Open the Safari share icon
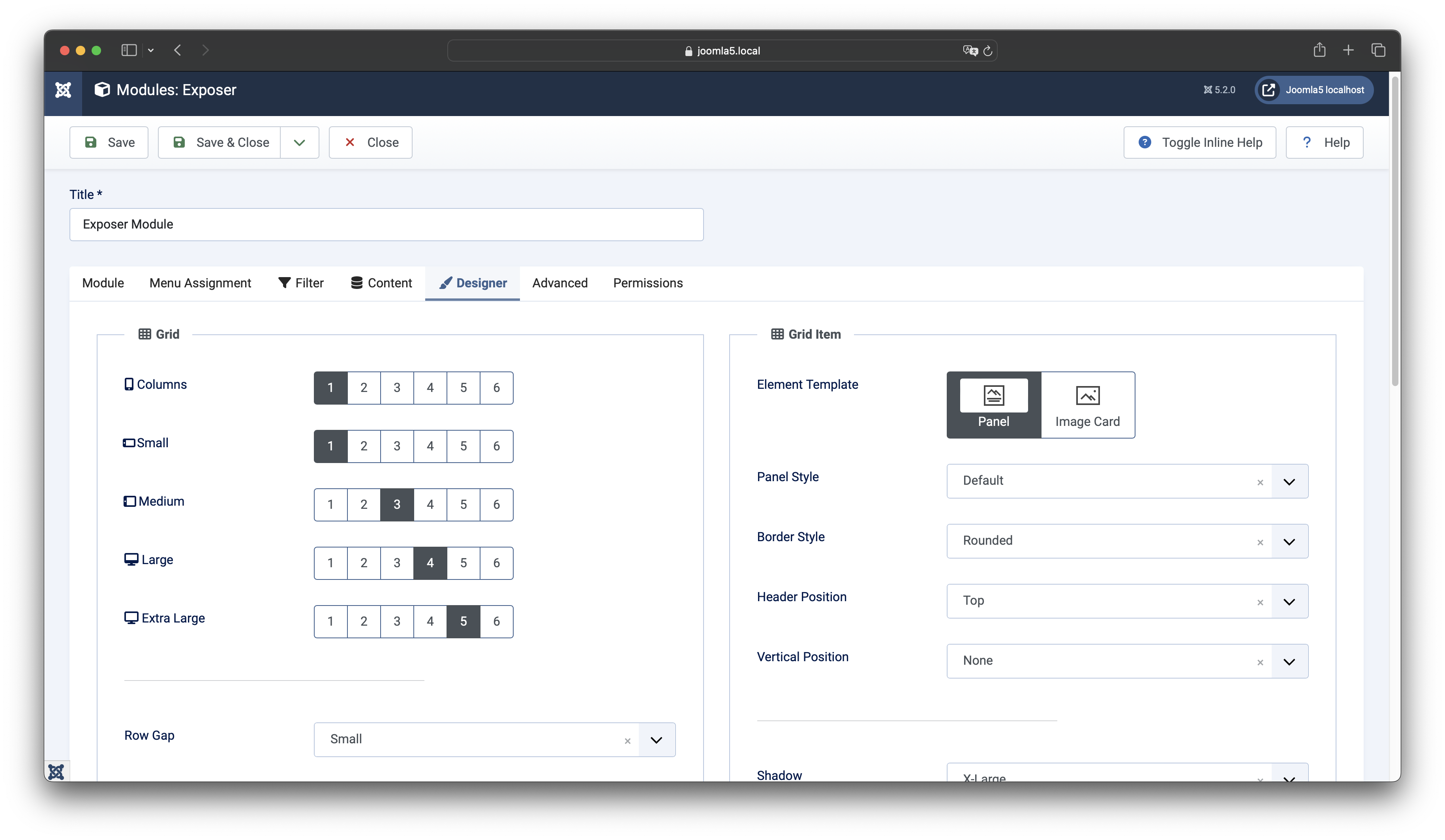Image resolution: width=1445 pixels, height=840 pixels. pyautogui.click(x=1319, y=50)
